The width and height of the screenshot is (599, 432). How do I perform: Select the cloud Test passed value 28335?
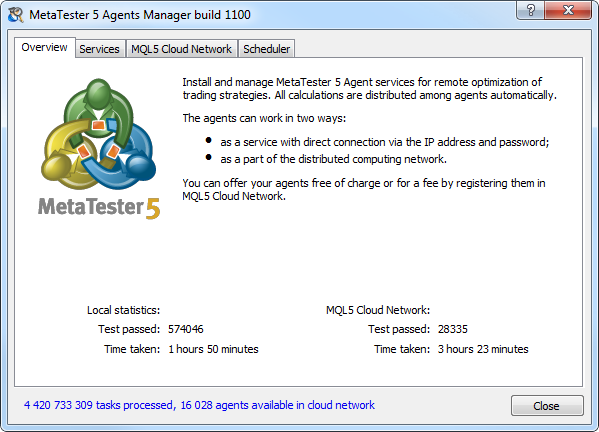point(453,329)
